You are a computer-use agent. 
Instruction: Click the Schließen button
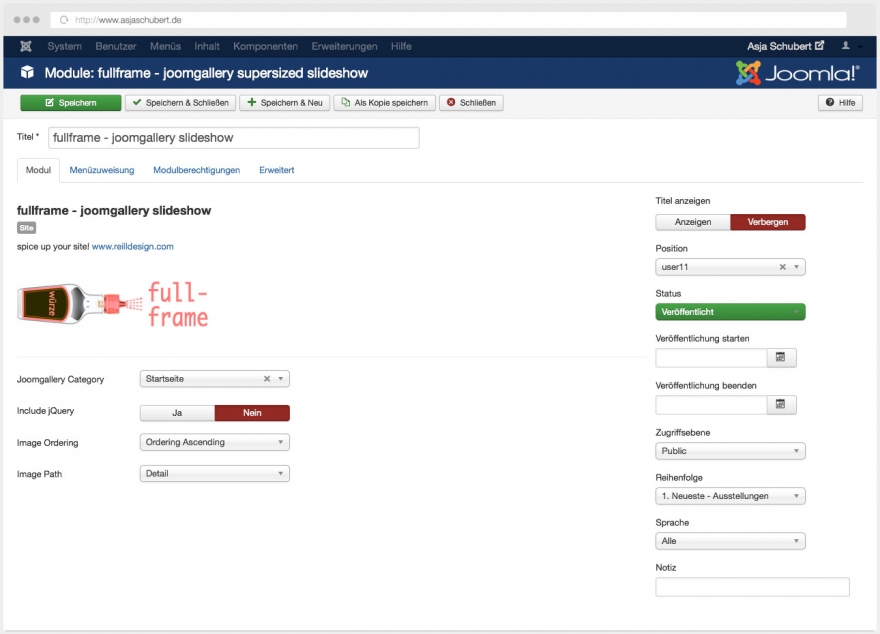click(x=471, y=103)
